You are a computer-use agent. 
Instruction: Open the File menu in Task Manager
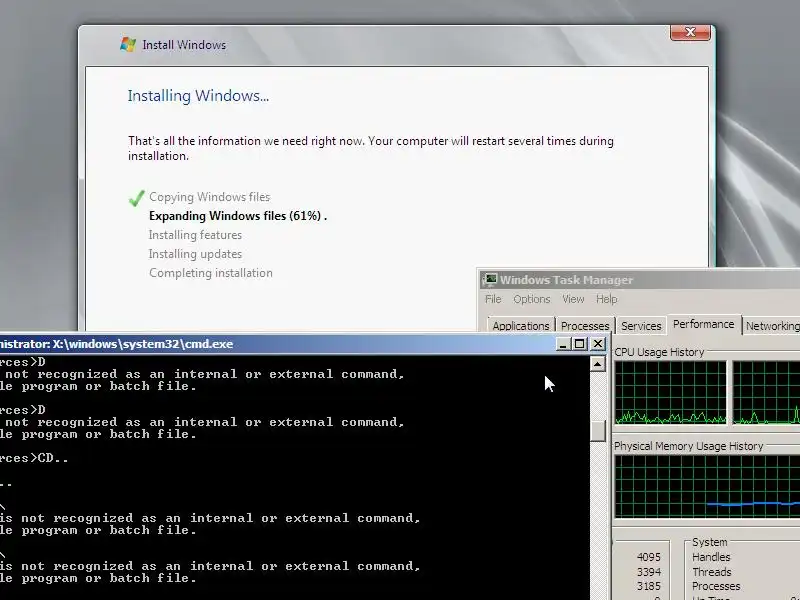click(x=493, y=299)
